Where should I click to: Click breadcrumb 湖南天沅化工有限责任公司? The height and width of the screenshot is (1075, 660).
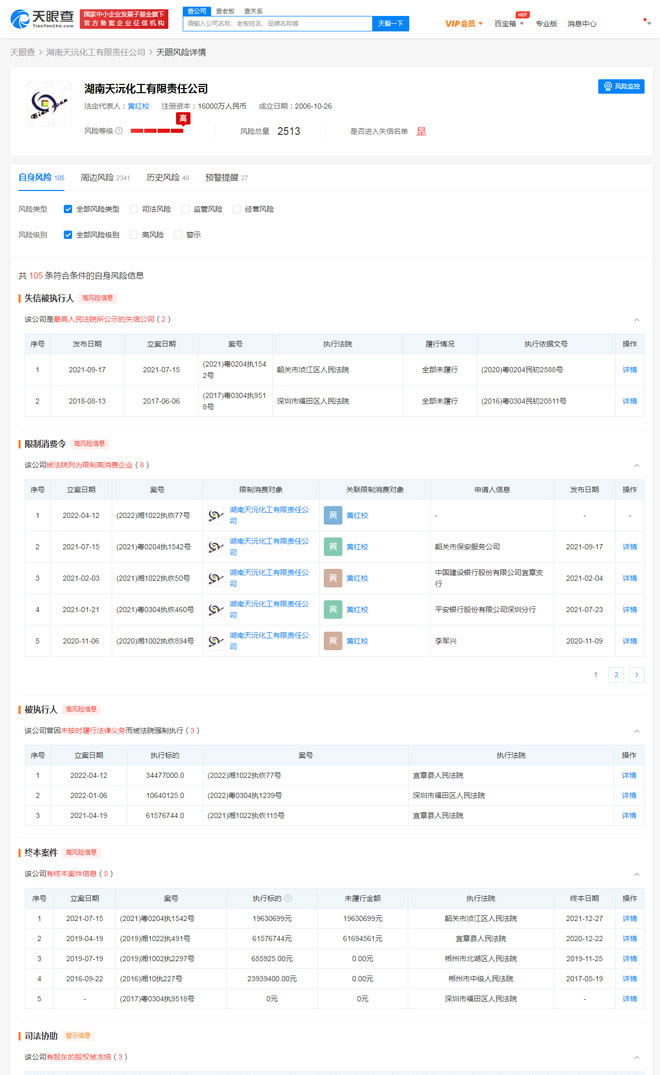pos(96,52)
